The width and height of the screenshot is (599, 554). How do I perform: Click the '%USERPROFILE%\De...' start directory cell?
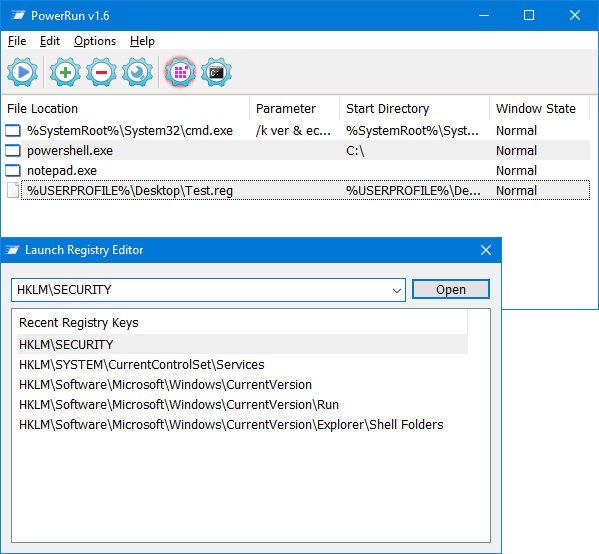[x=413, y=190]
